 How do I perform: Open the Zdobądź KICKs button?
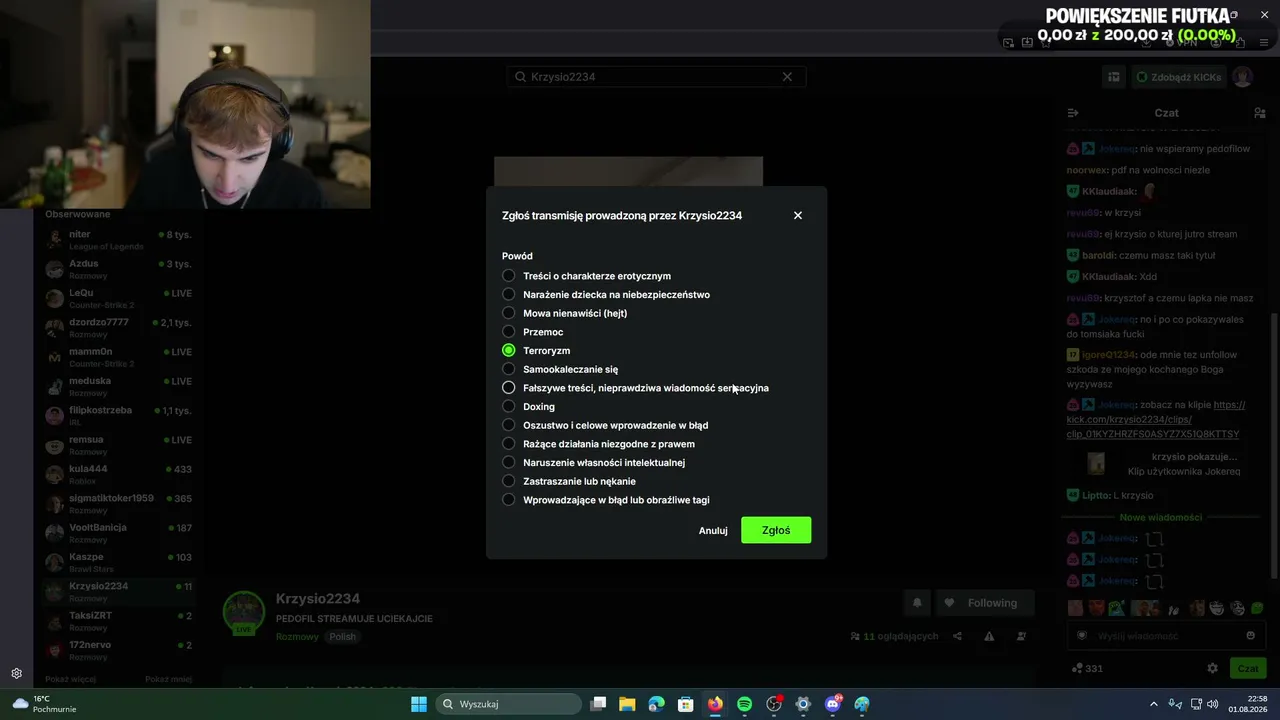coord(1179,77)
